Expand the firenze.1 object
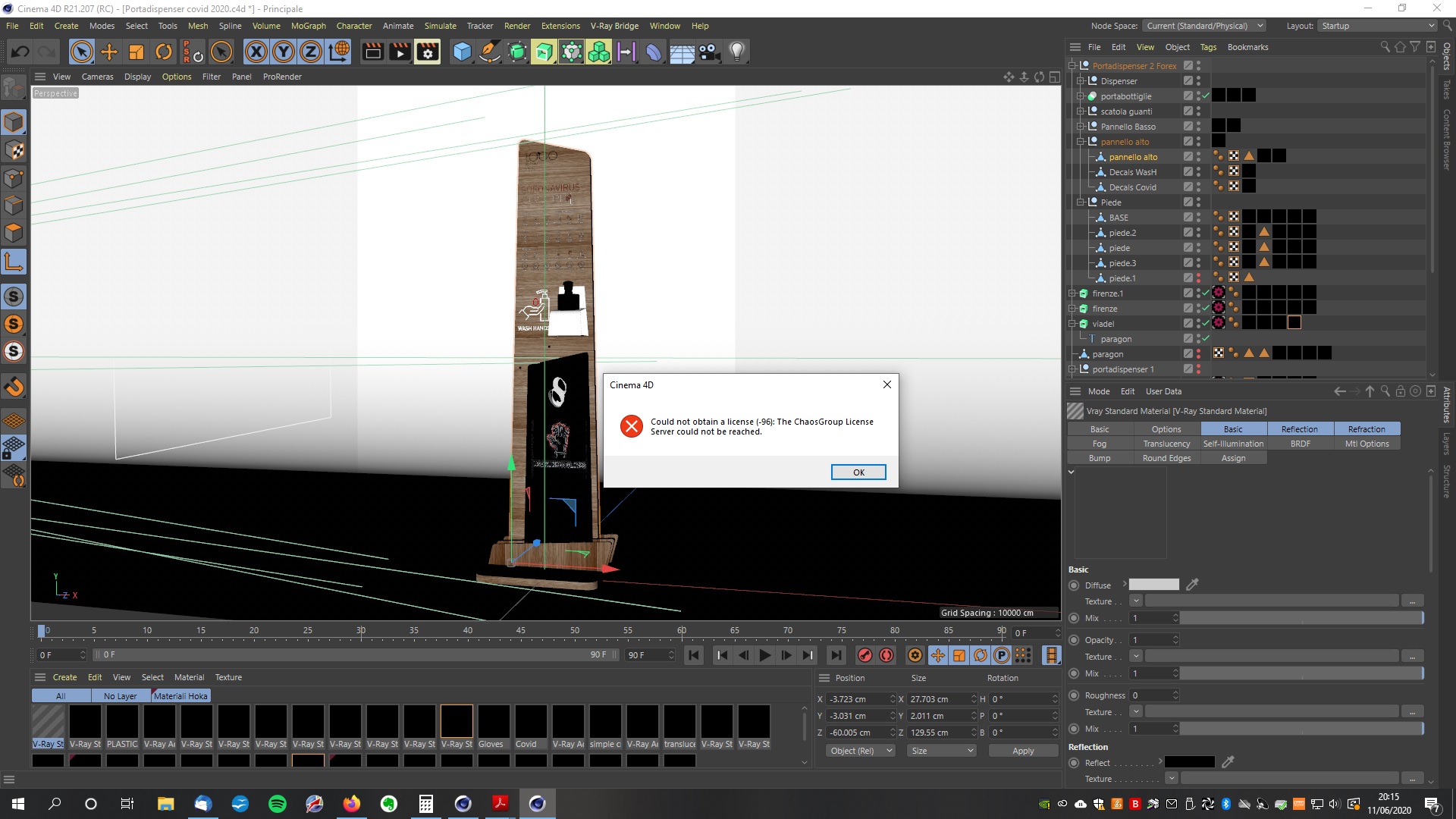 [1072, 293]
